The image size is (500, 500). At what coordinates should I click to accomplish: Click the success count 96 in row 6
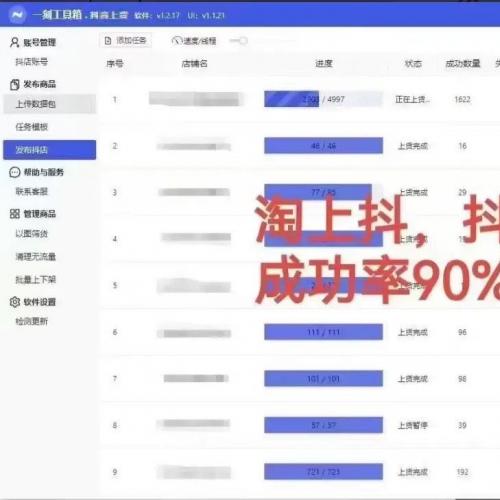(x=462, y=332)
